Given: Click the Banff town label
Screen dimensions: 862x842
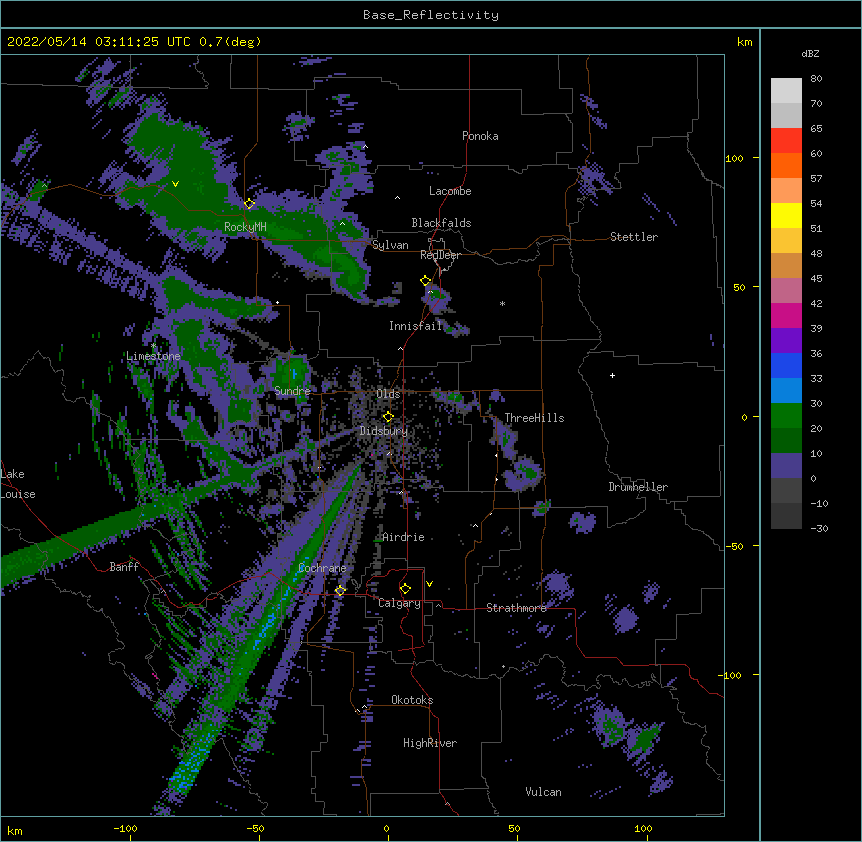Looking at the screenshot, I should 124,567.
